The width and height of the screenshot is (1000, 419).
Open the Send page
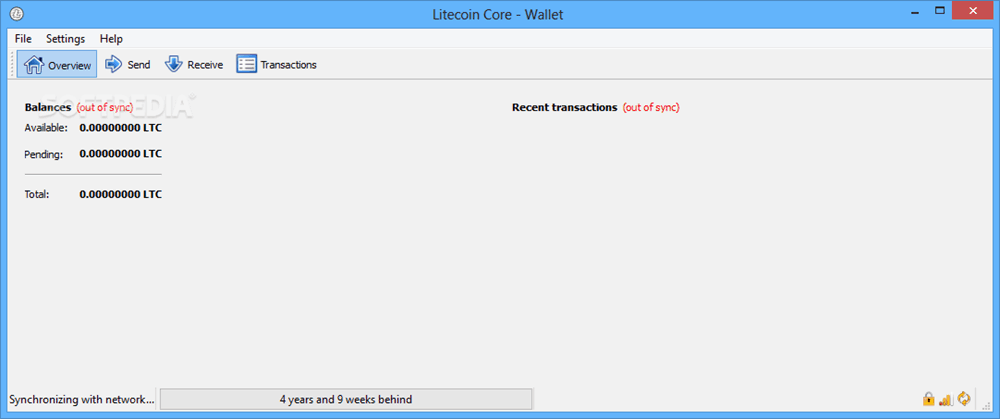128,64
